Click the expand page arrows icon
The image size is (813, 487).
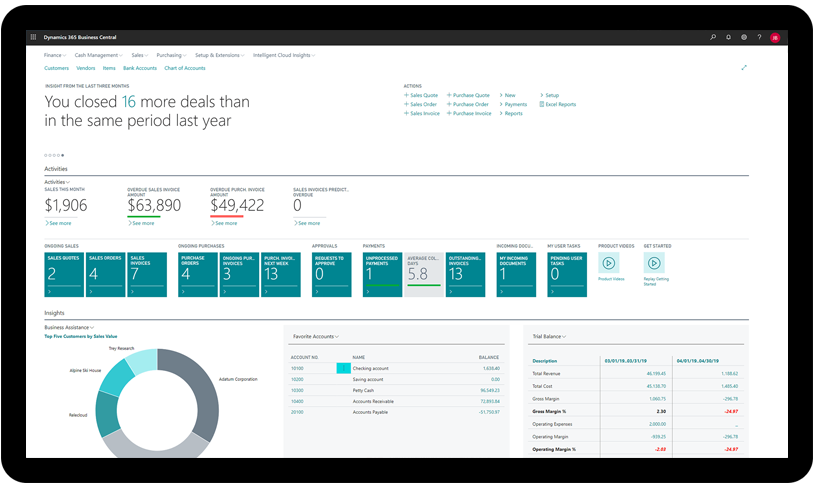[744, 67]
